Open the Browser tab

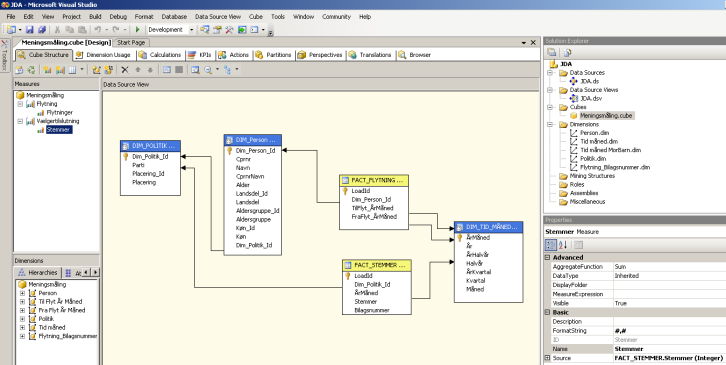coord(415,55)
